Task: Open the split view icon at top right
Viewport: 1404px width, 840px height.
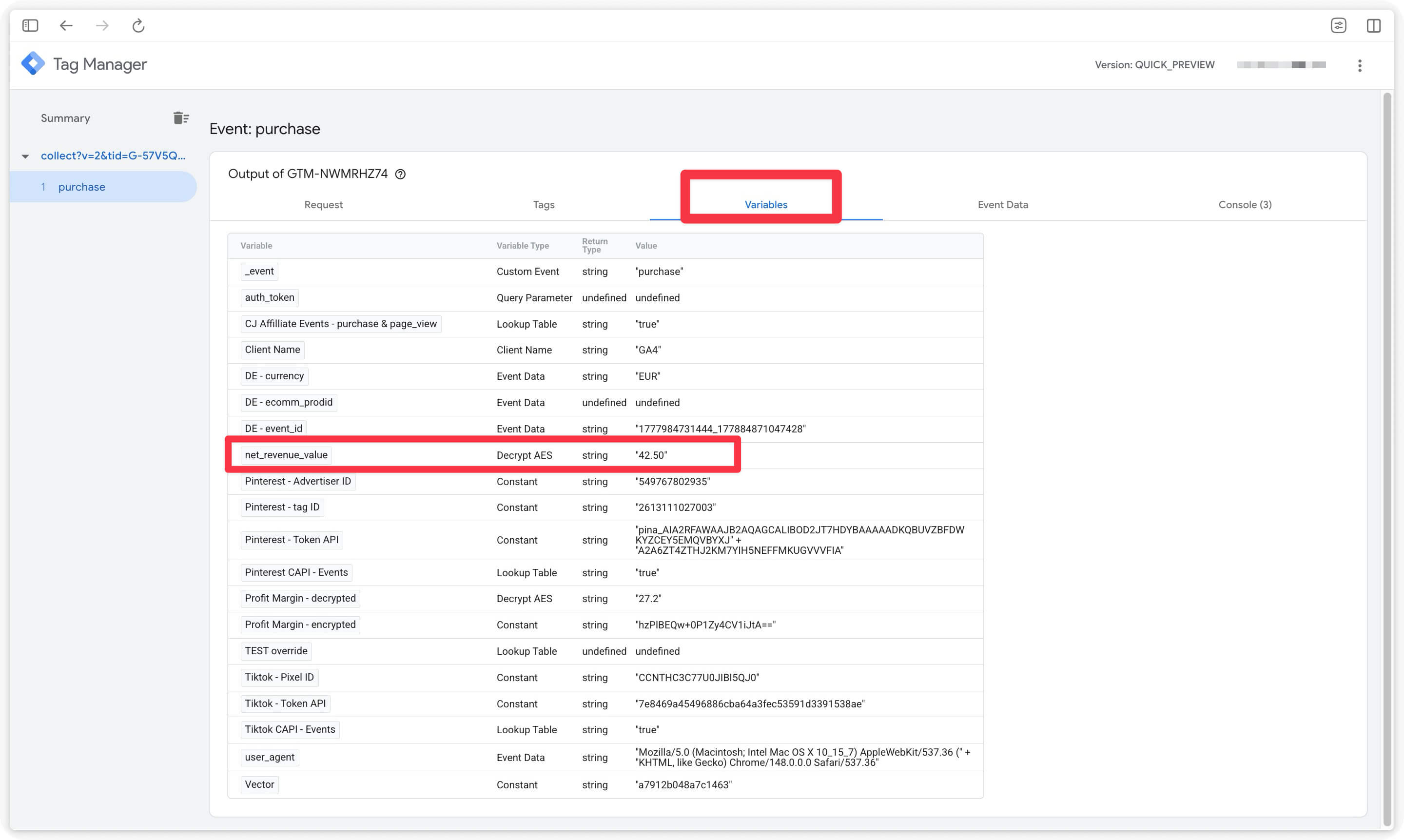Action: (x=1373, y=25)
